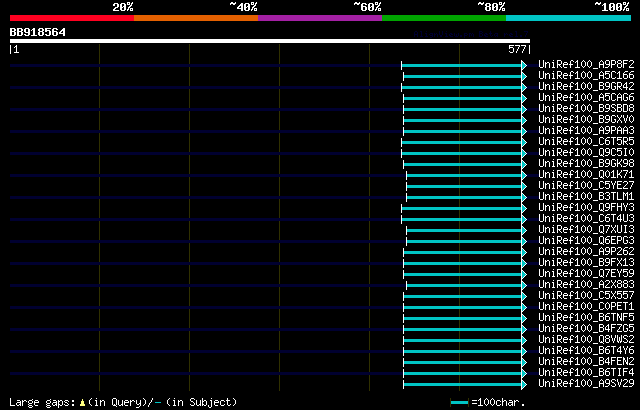Click the arrowhead ending the UniRef100_B9GR42 alignment
Image resolution: width=640 pixels, height=410 pixels.
[524, 87]
